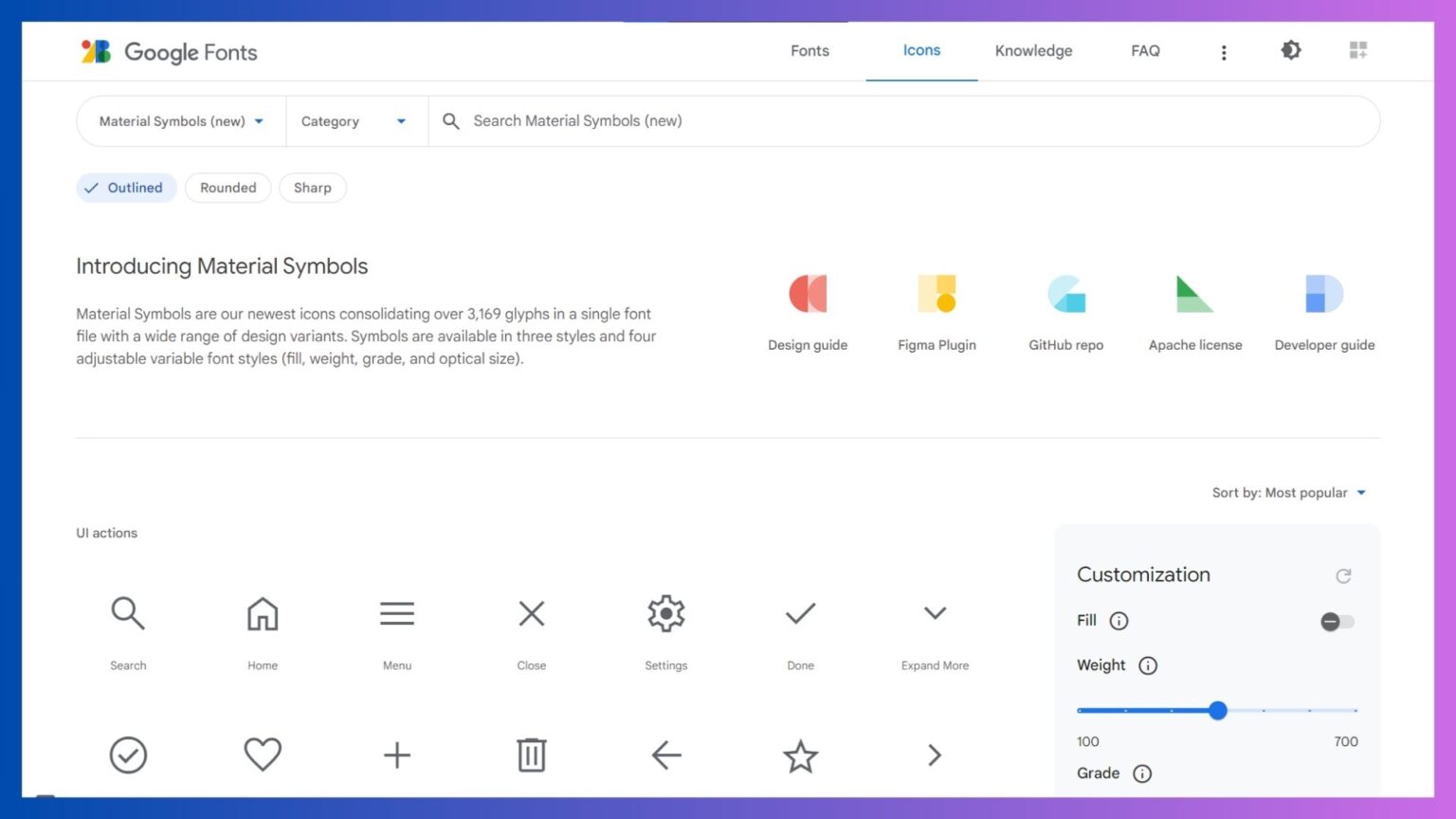Image resolution: width=1456 pixels, height=819 pixels.
Task: Select the Favorite heart icon
Action: pyautogui.click(x=263, y=755)
